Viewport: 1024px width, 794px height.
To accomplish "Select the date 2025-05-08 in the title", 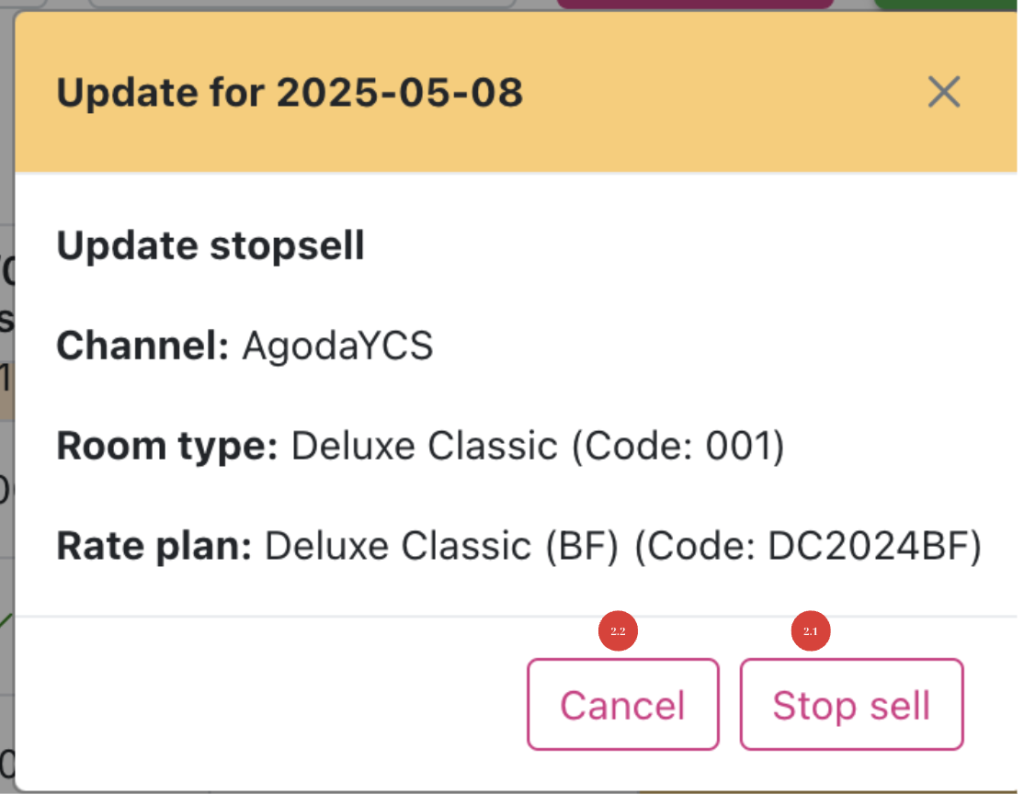I will (399, 93).
